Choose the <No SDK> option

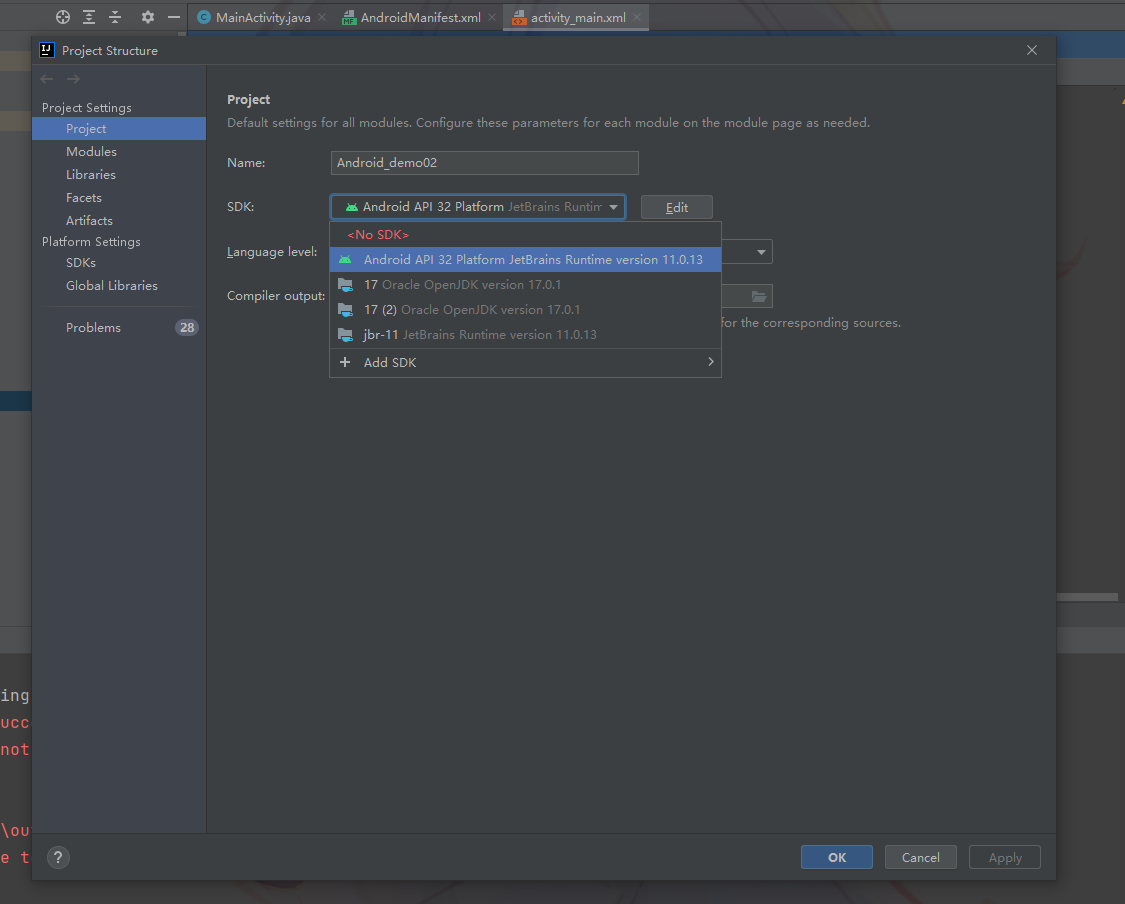coord(525,235)
